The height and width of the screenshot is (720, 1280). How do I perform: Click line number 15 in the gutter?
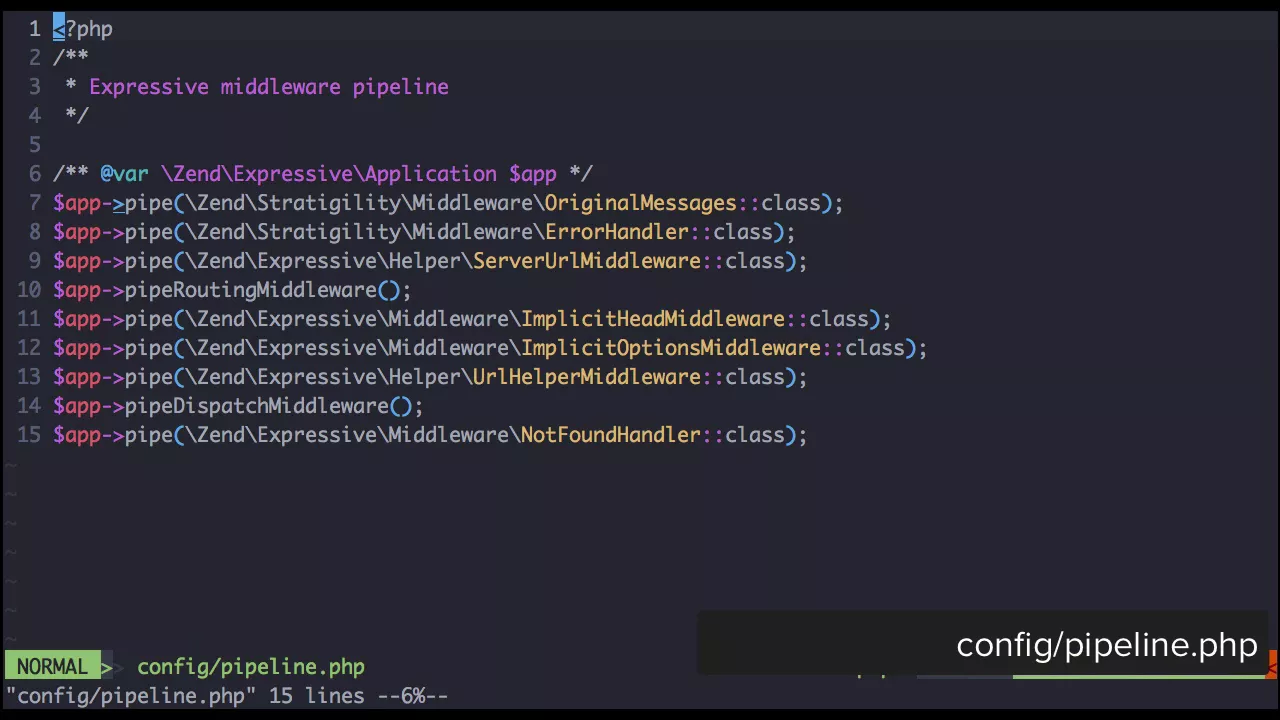coord(29,435)
